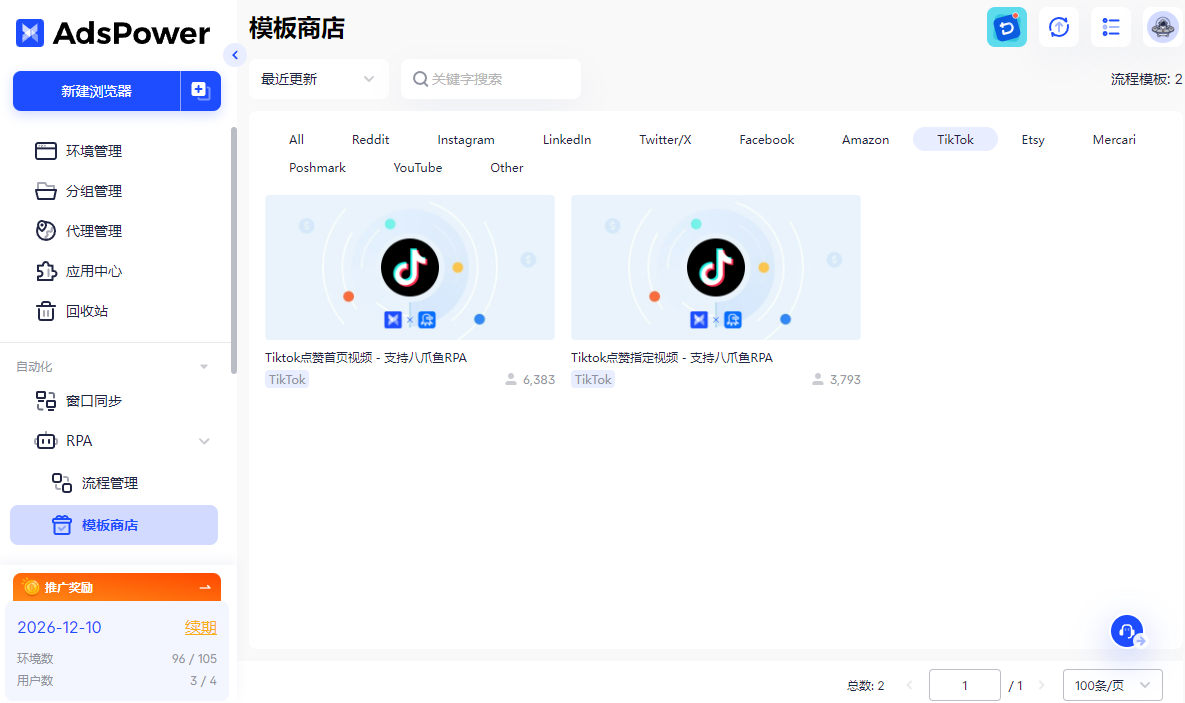
Task: Click the 窗口同步 sync icon
Action: pos(45,401)
